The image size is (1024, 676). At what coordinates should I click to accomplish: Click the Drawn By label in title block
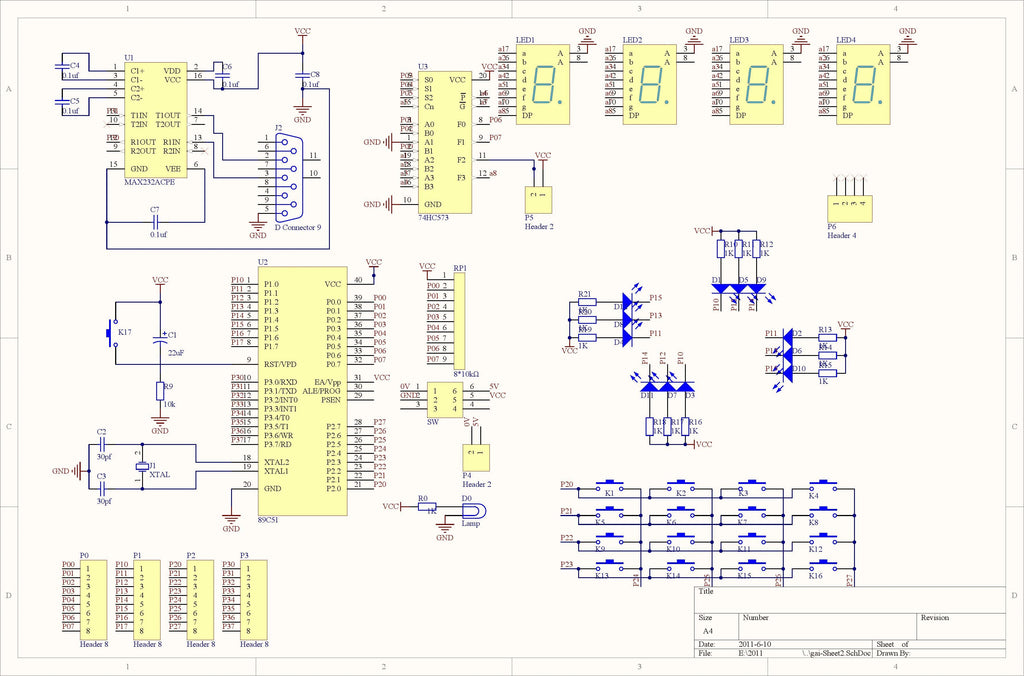pyautogui.click(x=892, y=654)
